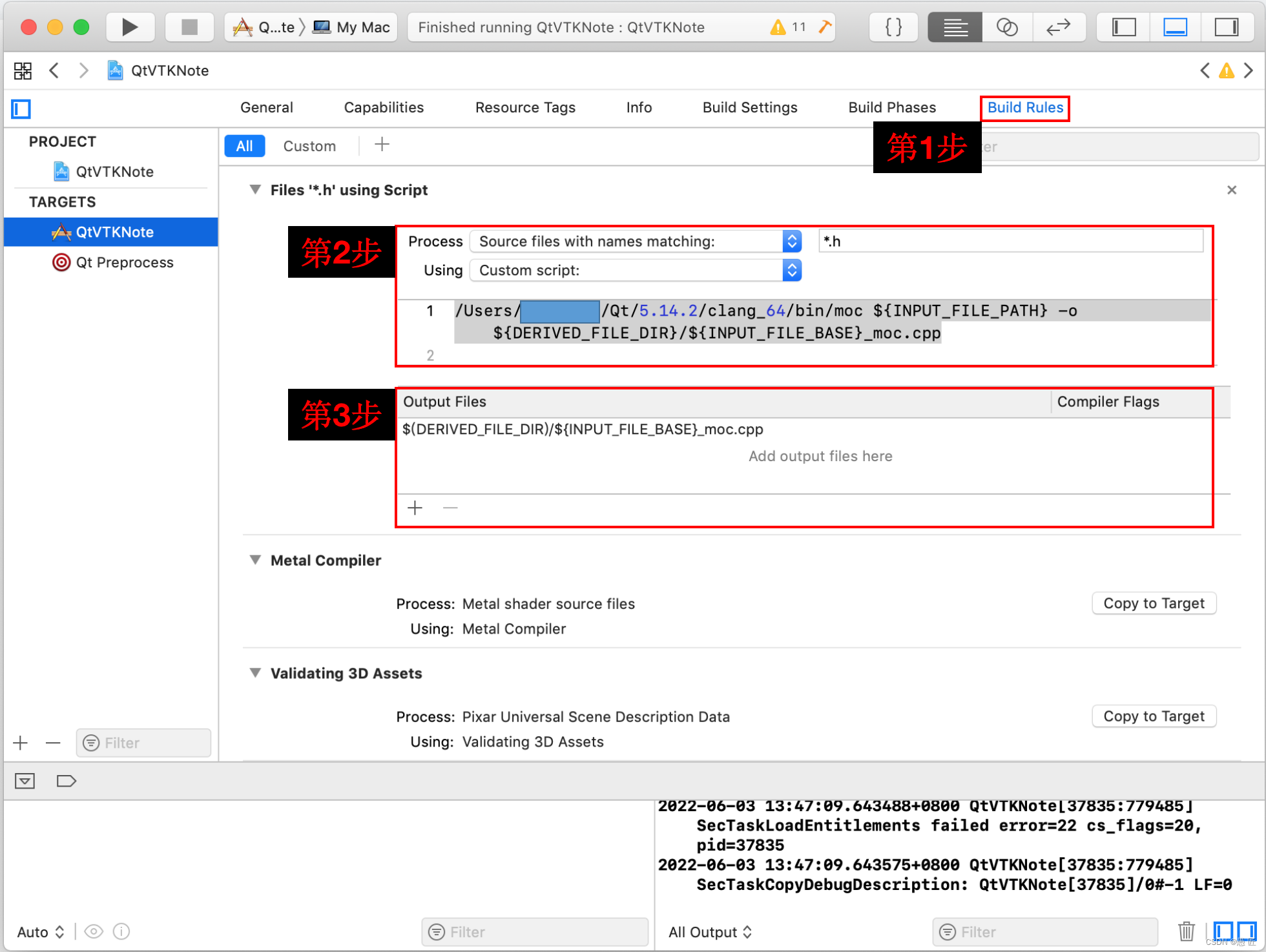
Task: Toggle the variables view pane button
Action: pos(1223,931)
